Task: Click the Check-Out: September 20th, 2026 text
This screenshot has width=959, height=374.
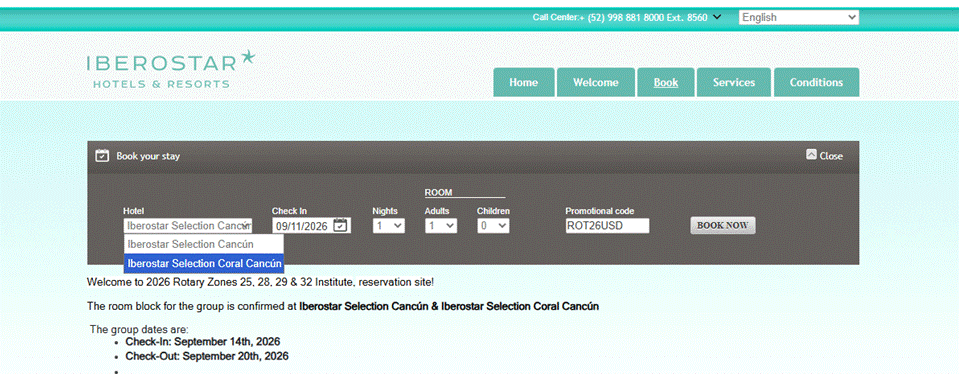Action: (x=207, y=356)
